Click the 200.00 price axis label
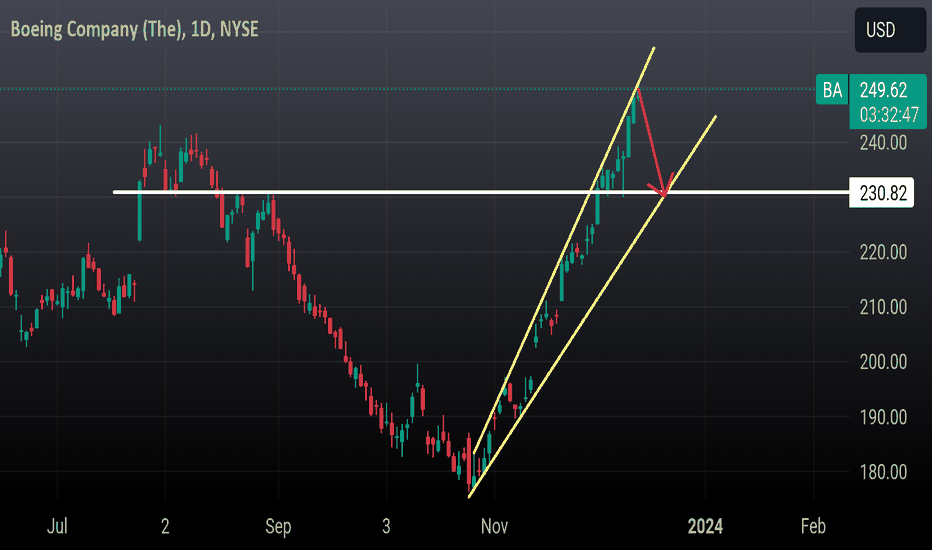The height and width of the screenshot is (550, 932). tap(883, 362)
